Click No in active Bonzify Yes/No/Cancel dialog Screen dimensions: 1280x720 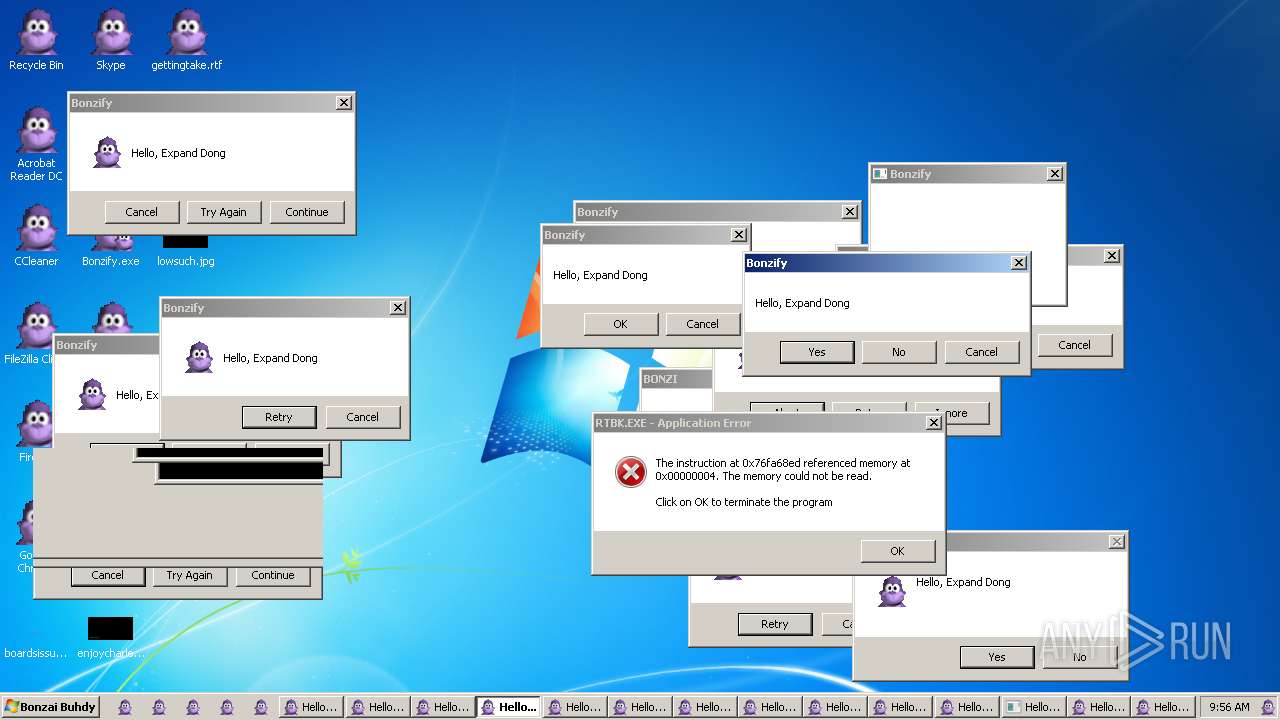click(899, 352)
